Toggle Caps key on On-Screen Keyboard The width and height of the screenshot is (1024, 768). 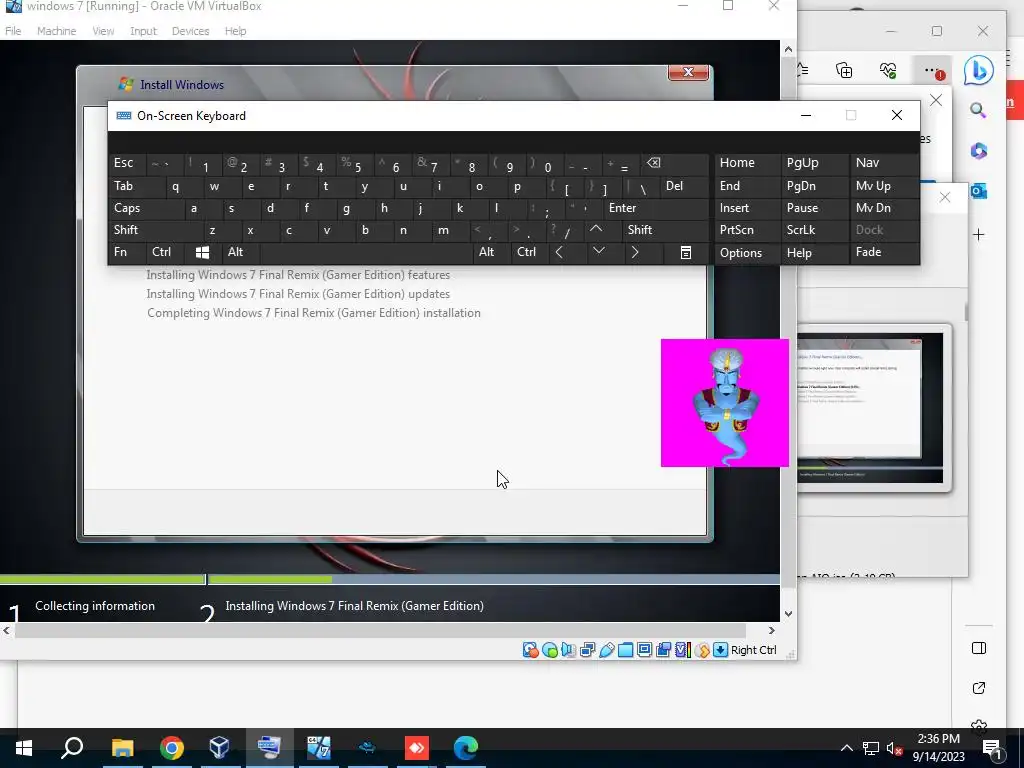145,208
